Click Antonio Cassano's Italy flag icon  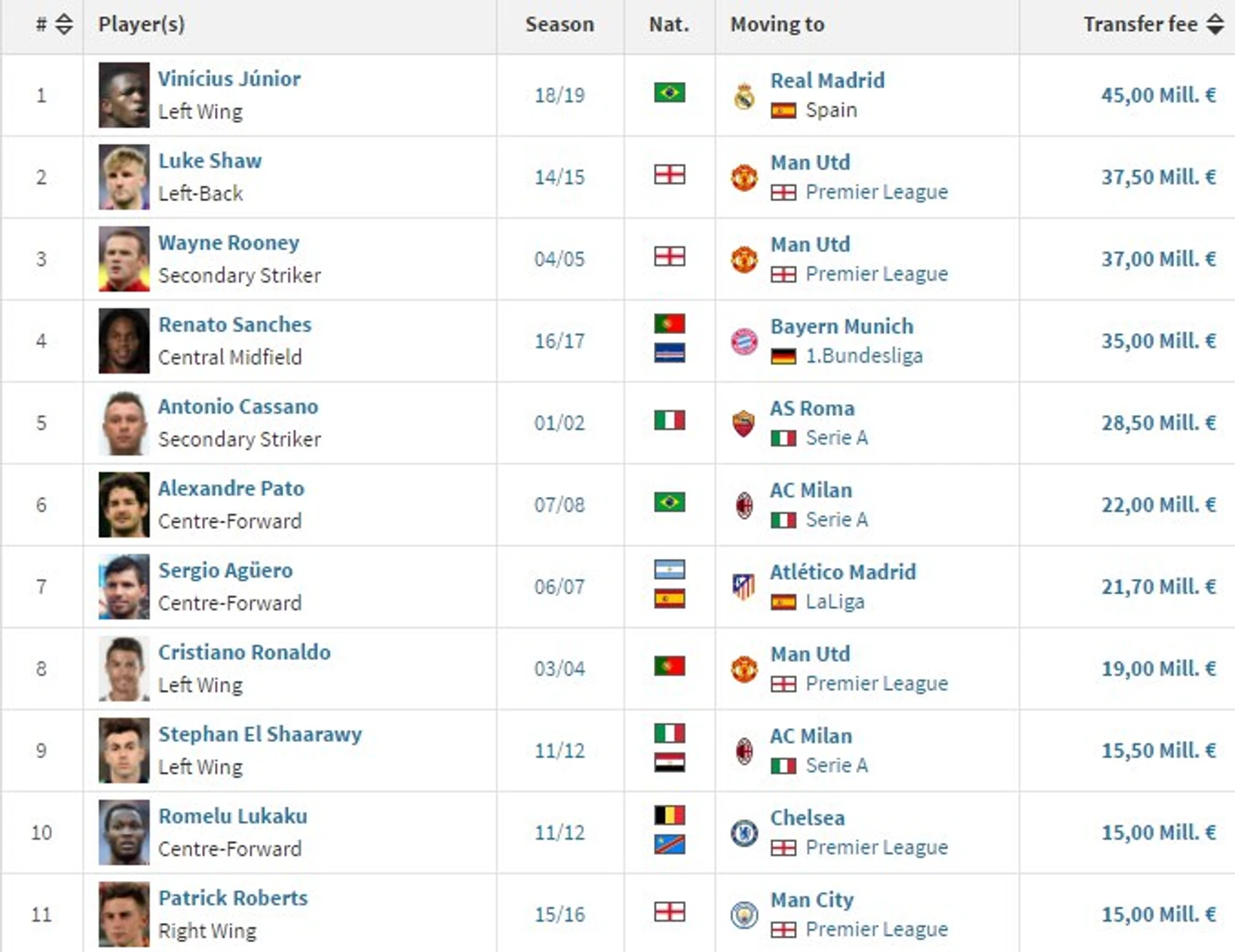(x=669, y=420)
